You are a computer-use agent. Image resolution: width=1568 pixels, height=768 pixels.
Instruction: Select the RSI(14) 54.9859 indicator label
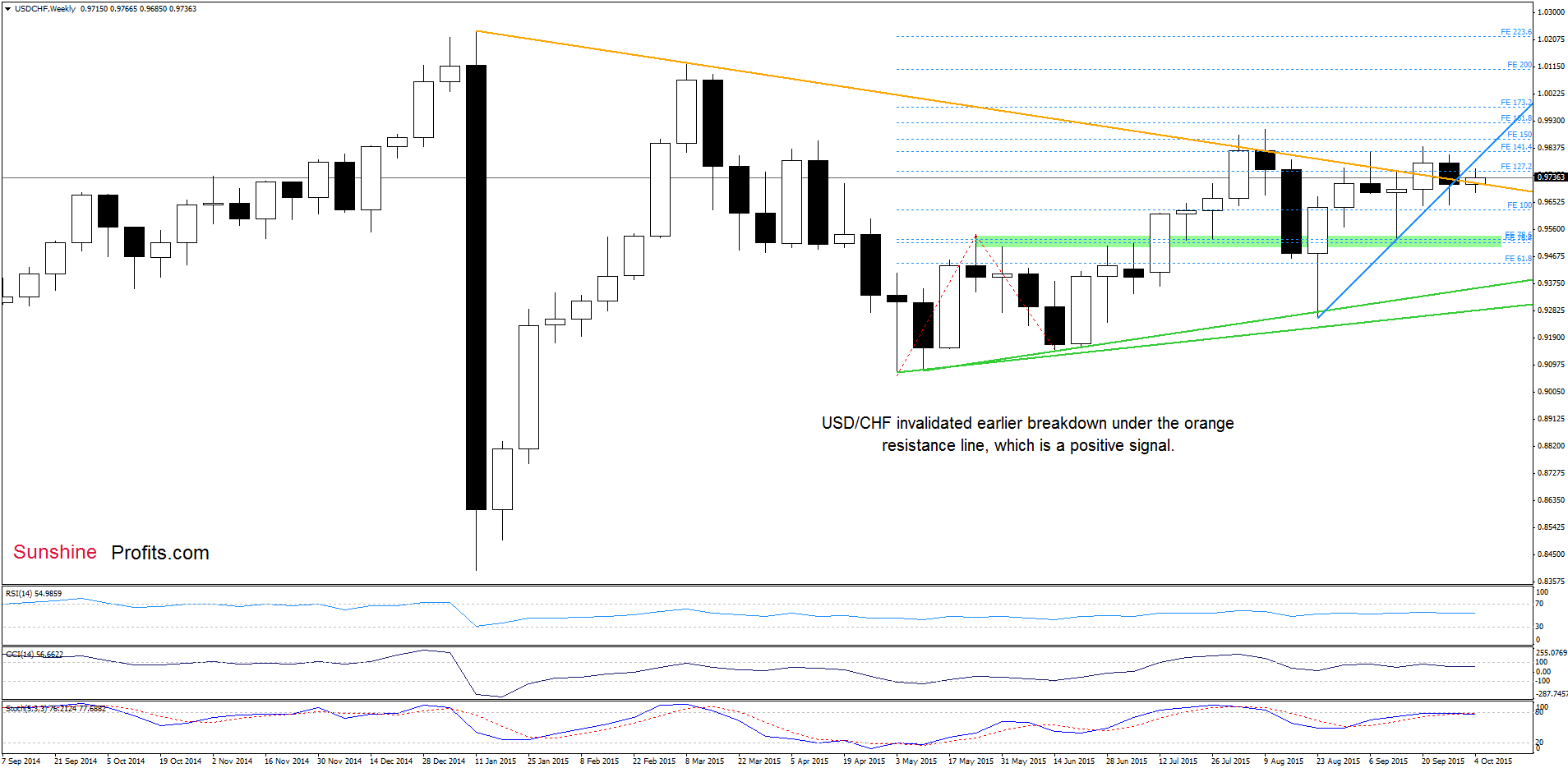click(x=34, y=593)
